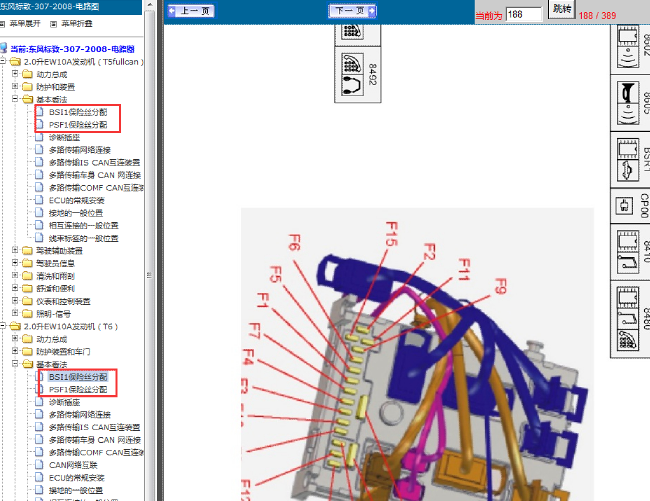This screenshot has width=650, height=501.
Task: Expand the 防护装置和车门 folder
Action: pos(15,351)
